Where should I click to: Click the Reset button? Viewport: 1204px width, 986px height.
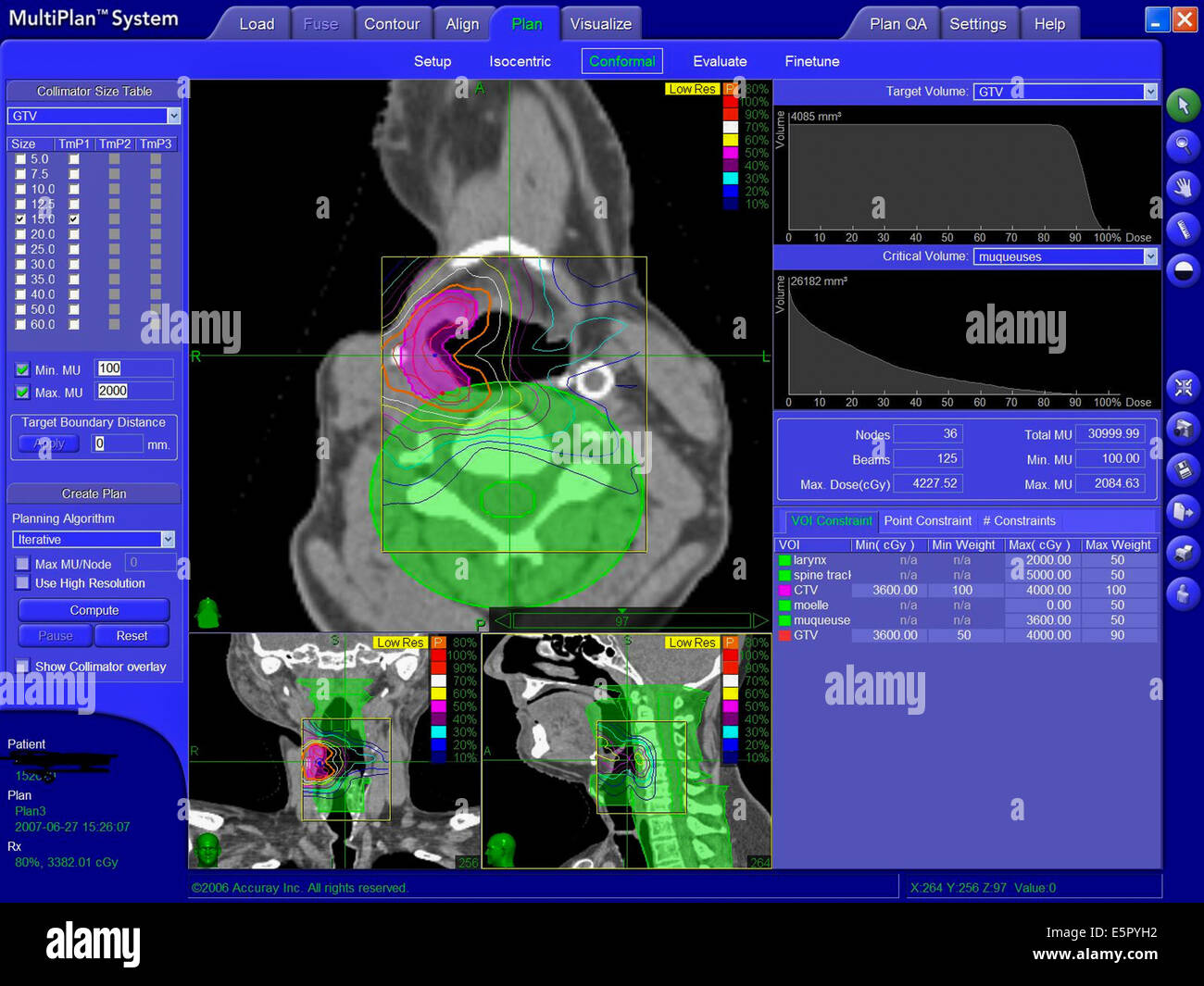coord(132,636)
